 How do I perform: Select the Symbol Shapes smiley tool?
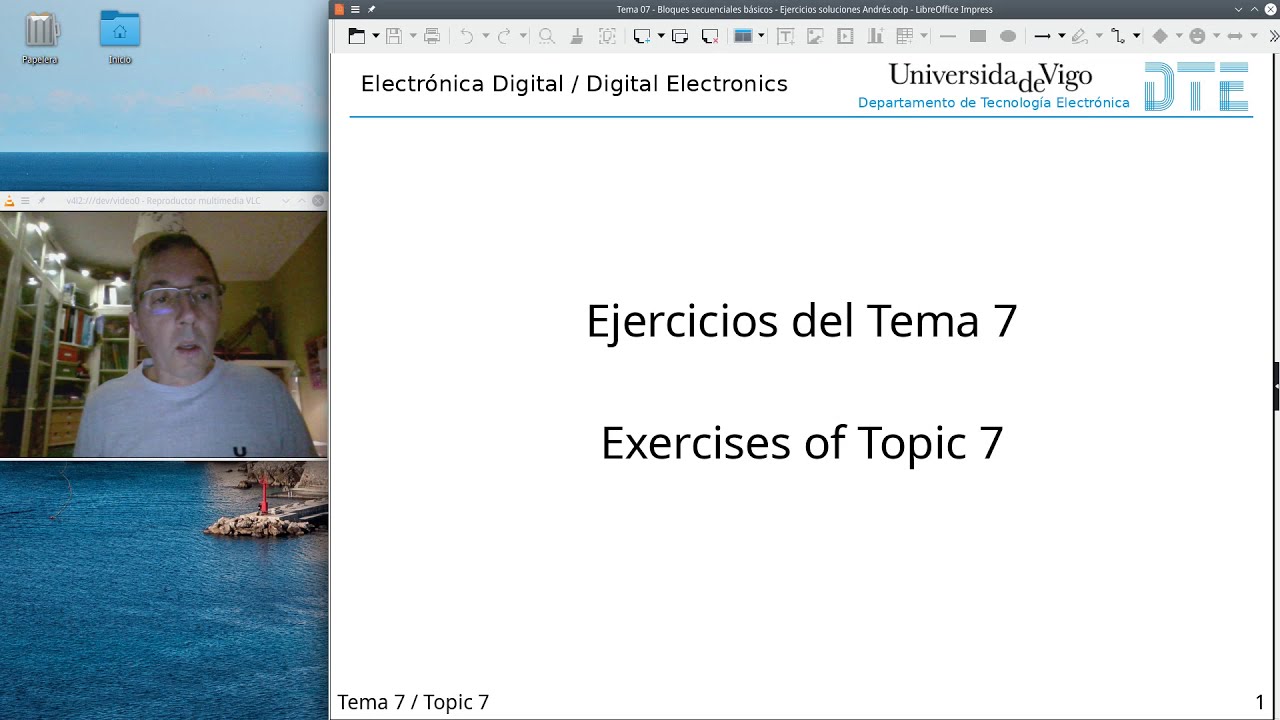[1198, 36]
